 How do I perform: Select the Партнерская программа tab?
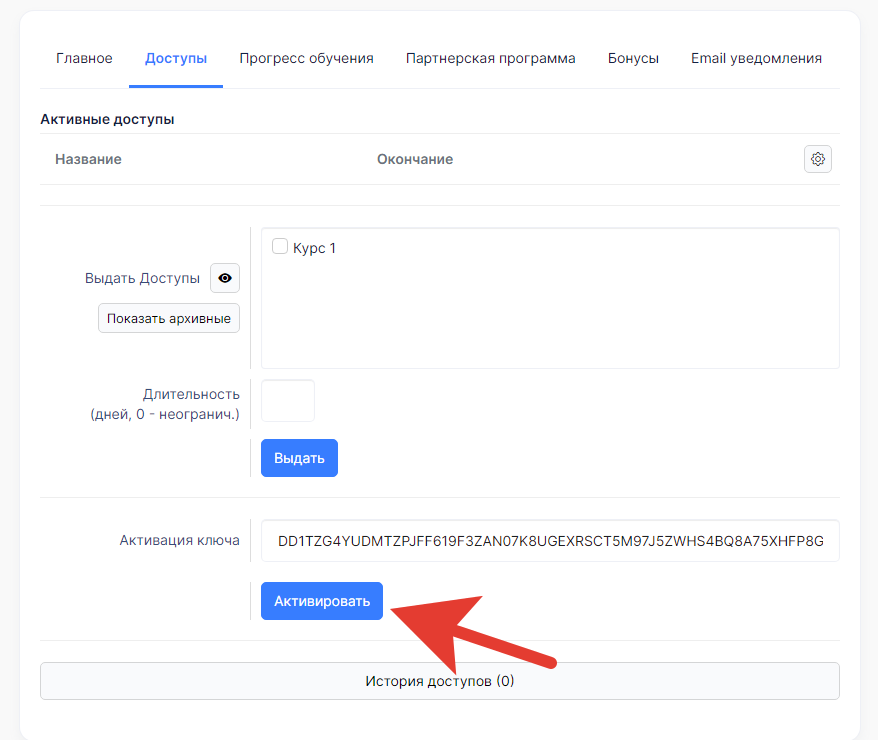coord(491,58)
